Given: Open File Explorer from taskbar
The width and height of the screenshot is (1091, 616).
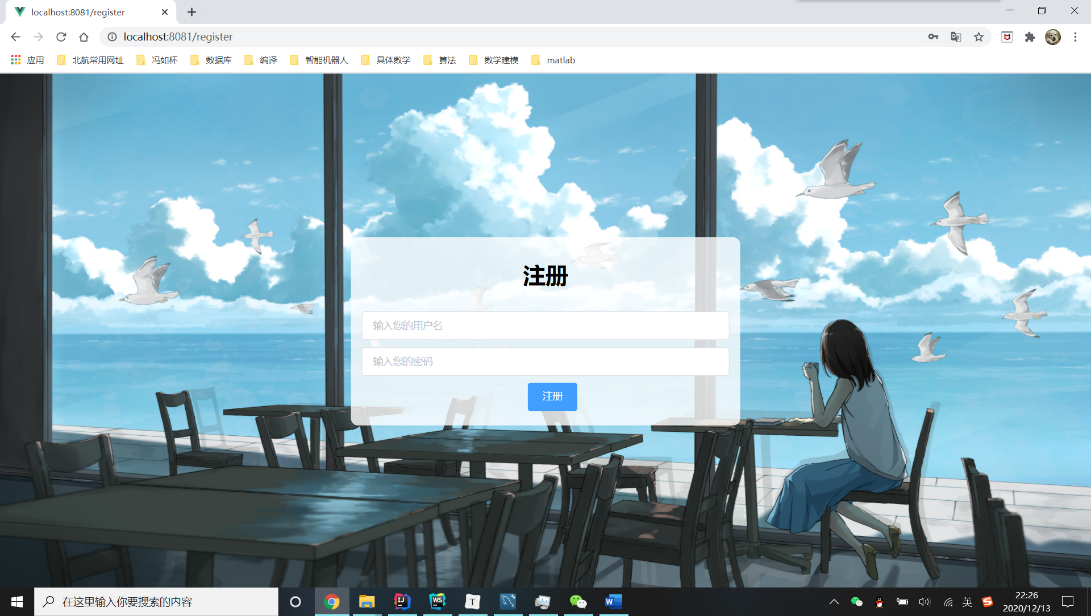Looking at the screenshot, I should coord(367,601).
